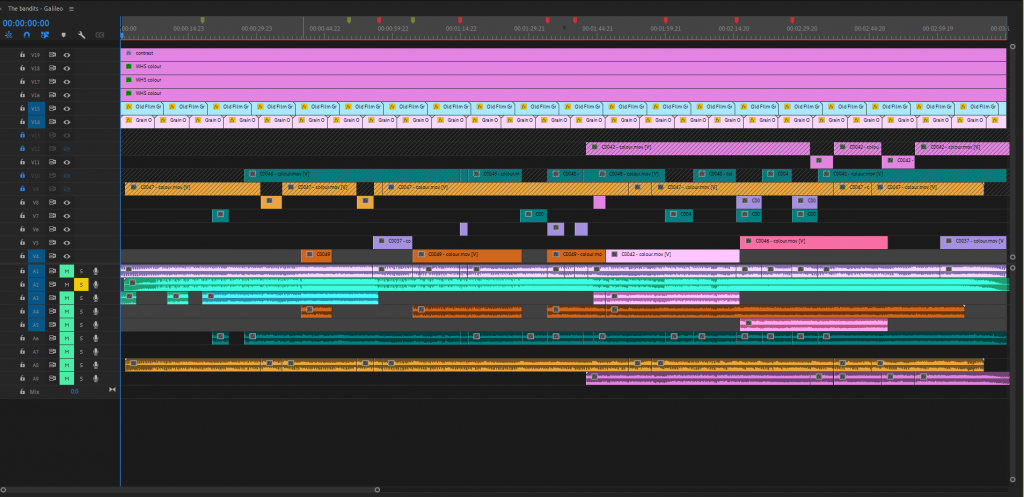Open Timeline Display Settings wrench icon
Image resolution: width=1024 pixels, height=497 pixels.
click(x=81, y=35)
